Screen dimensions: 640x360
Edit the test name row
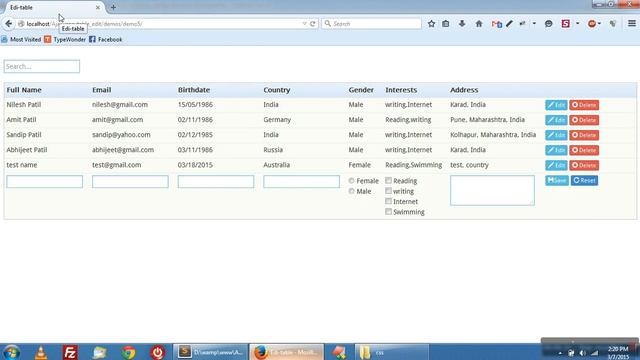[556, 165]
